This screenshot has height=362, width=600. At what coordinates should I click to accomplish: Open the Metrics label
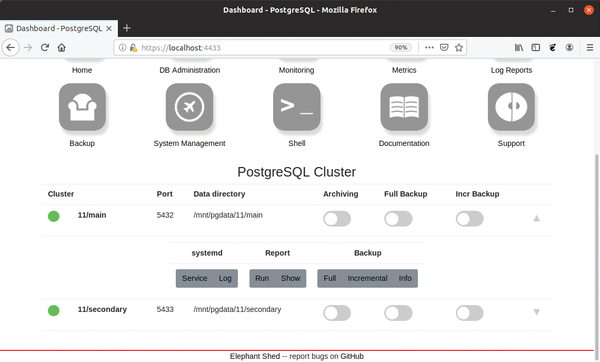(404, 70)
